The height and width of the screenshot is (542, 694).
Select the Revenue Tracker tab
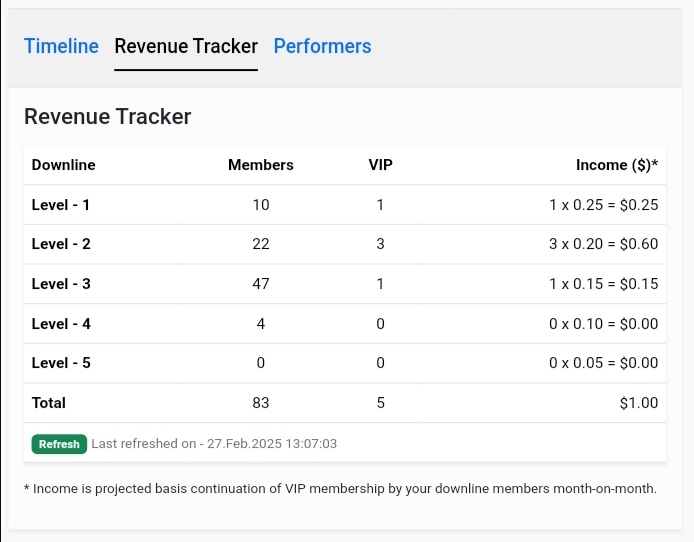[186, 46]
